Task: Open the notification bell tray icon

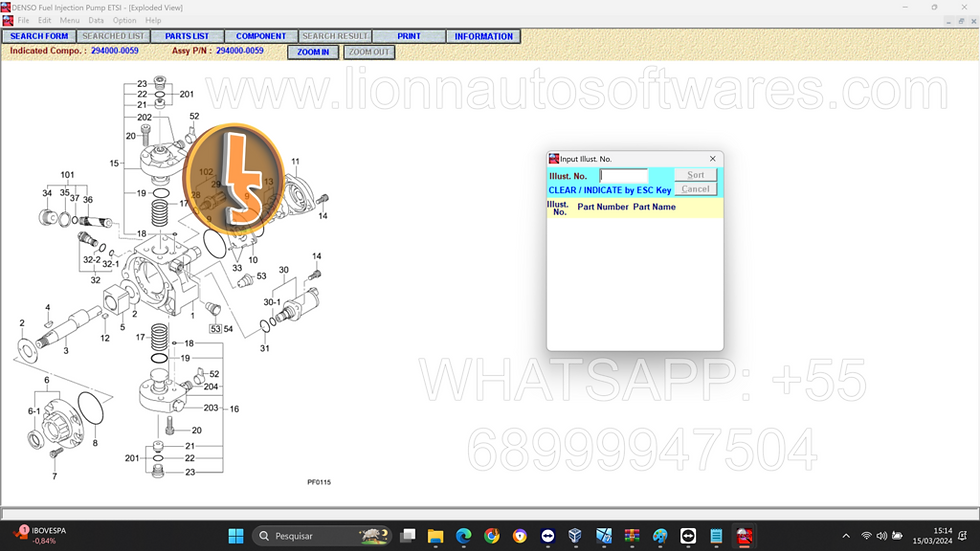Action: [963, 536]
